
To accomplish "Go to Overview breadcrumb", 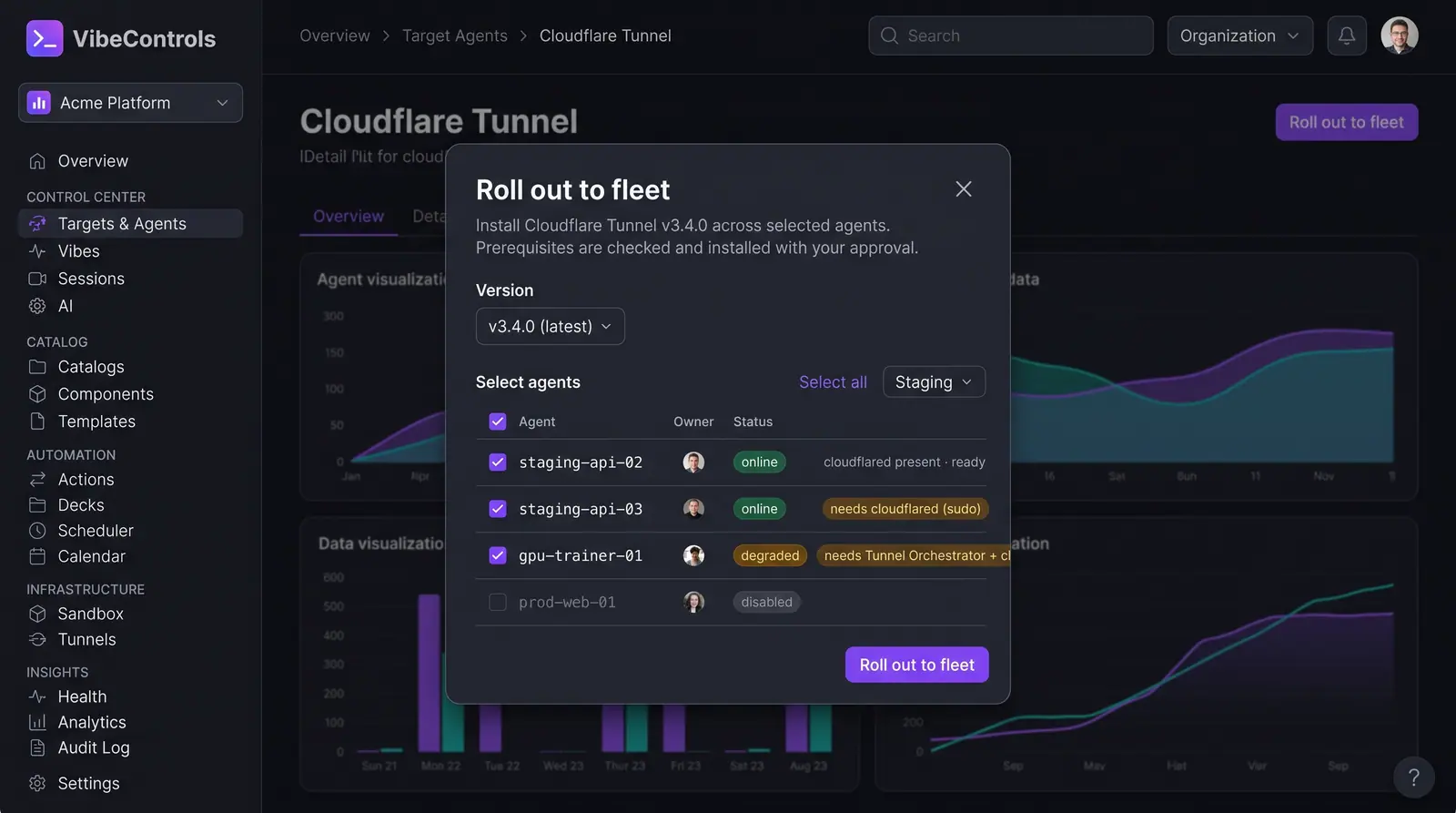I will tap(335, 36).
